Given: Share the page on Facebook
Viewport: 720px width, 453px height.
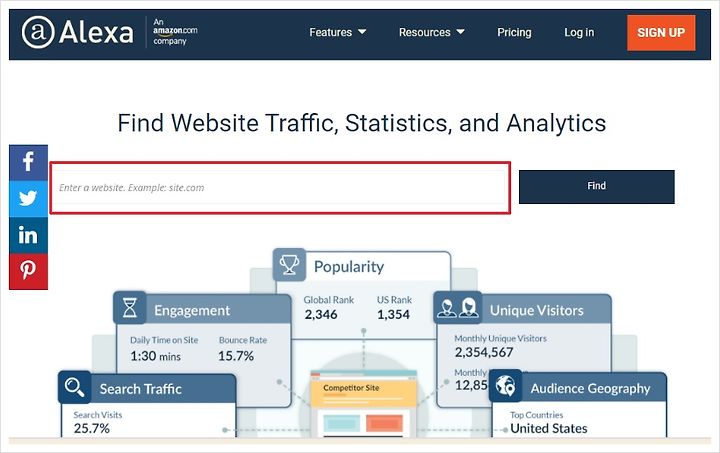Looking at the screenshot, I should click(x=28, y=162).
